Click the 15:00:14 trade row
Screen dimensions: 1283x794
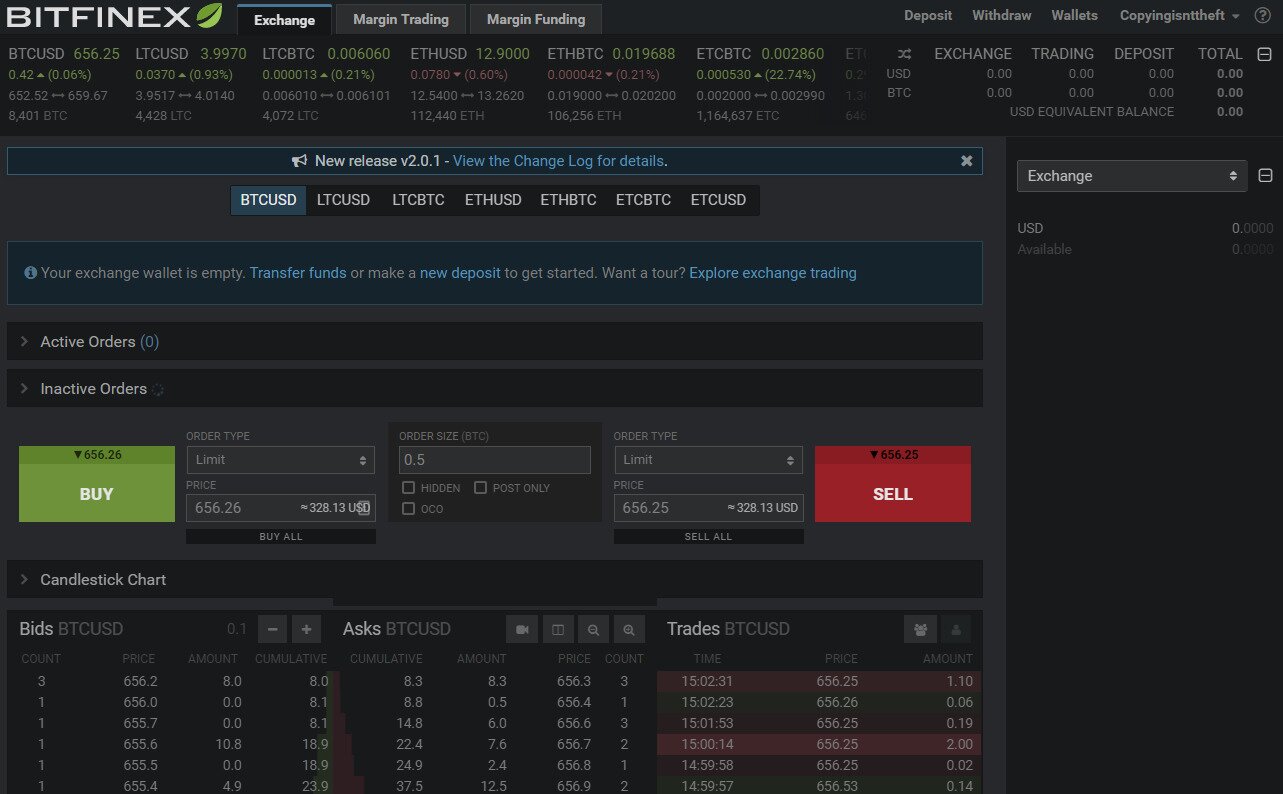[x=819, y=744]
